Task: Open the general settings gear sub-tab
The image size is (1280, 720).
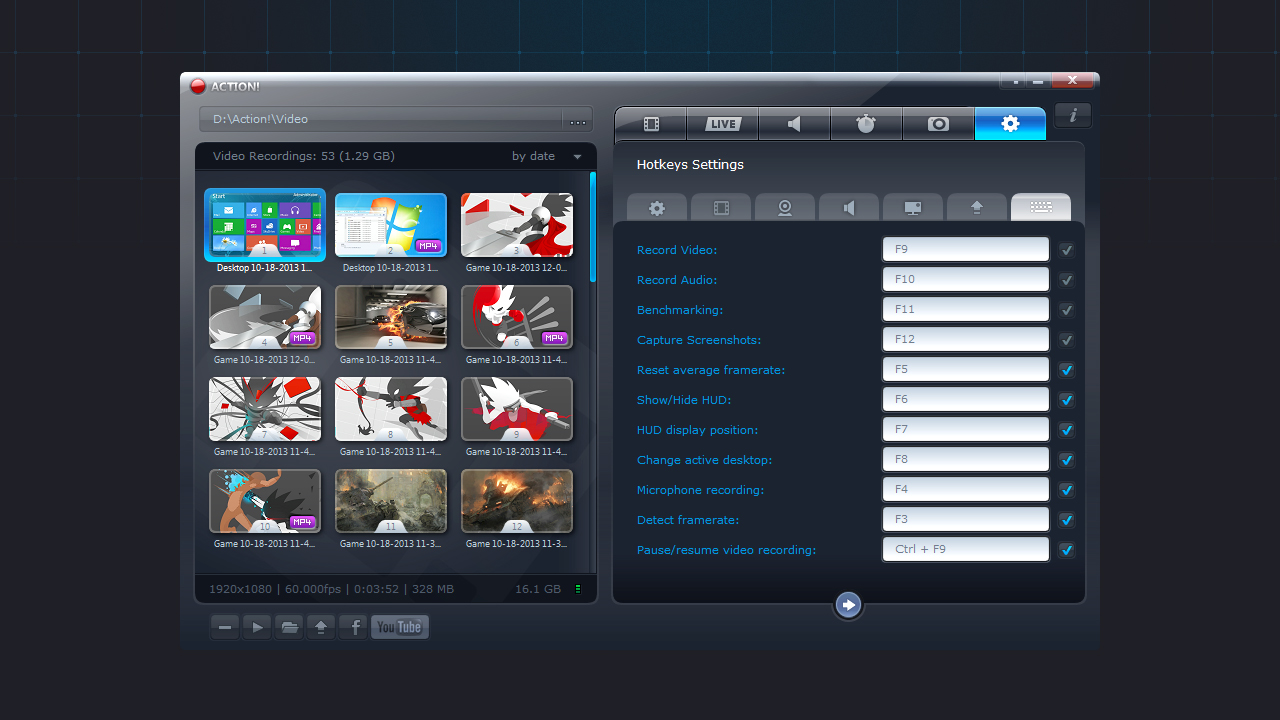Action: (x=656, y=207)
